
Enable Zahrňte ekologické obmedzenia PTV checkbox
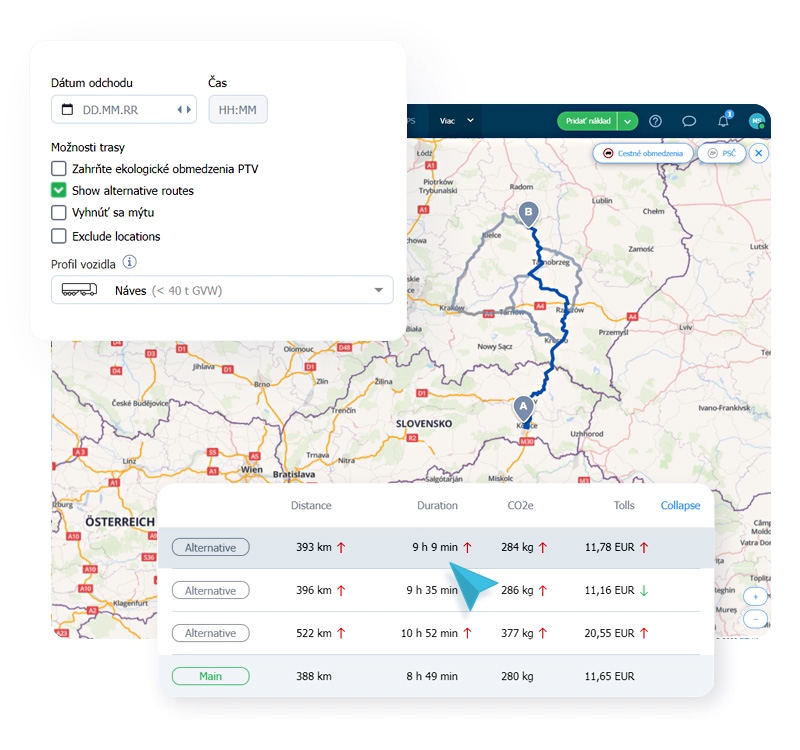(x=59, y=168)
